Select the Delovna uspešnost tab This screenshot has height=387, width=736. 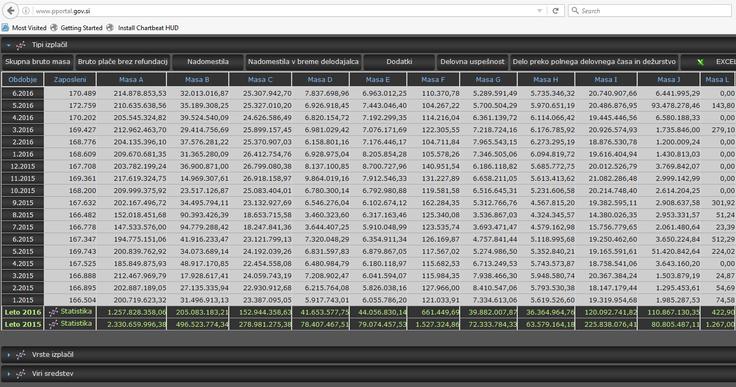[472, 62]
